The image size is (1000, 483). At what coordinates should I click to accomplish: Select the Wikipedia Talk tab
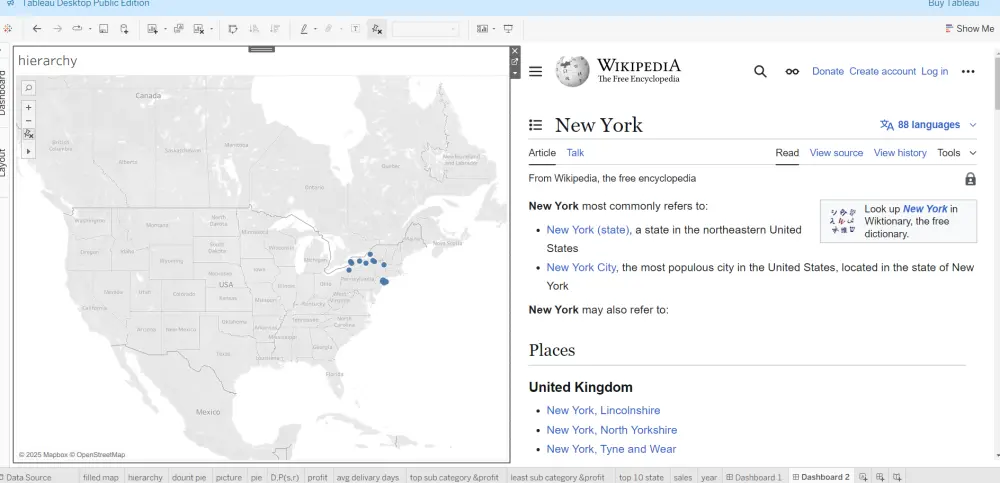[575, 152]
